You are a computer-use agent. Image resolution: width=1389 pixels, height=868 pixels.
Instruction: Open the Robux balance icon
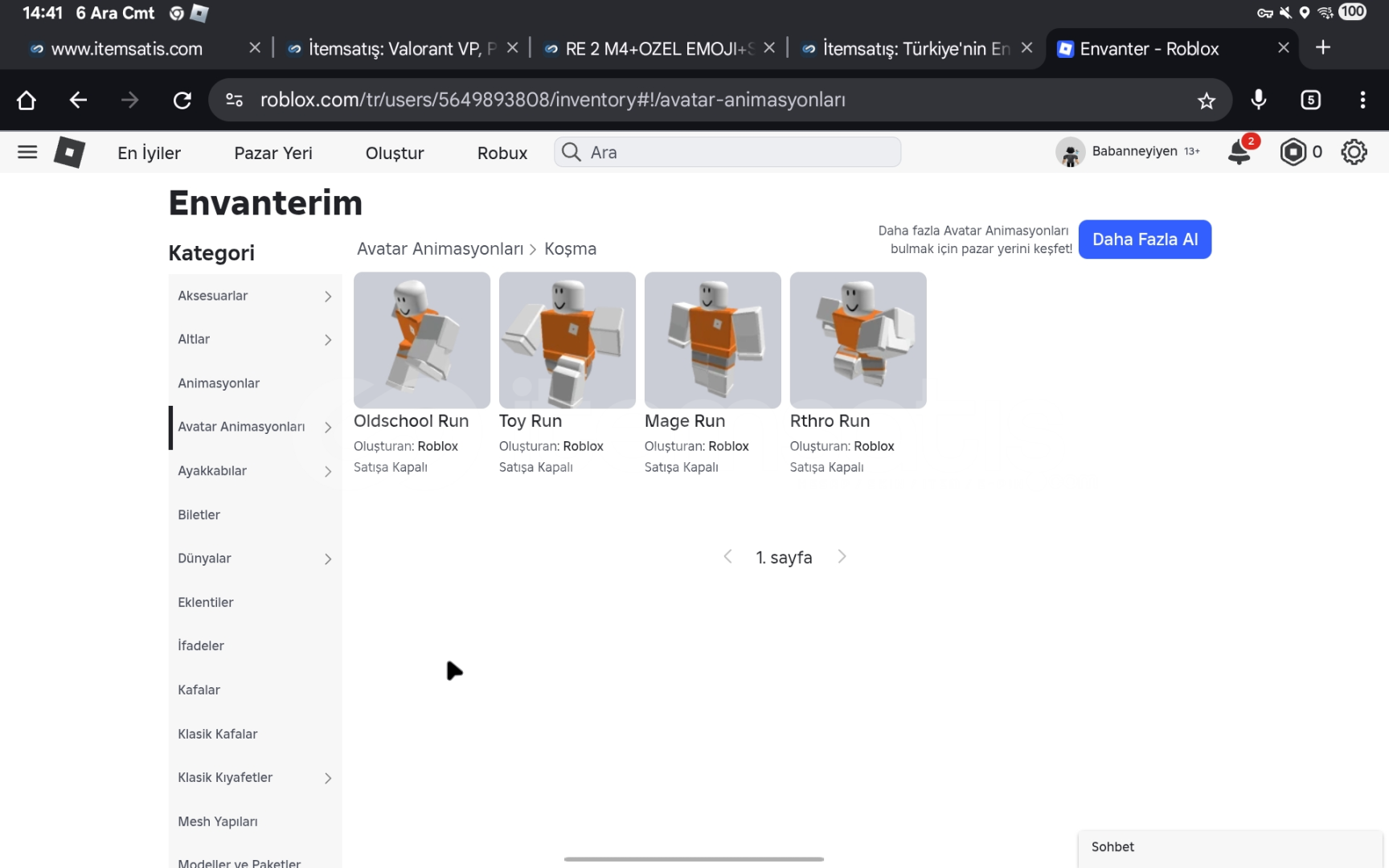[1293, 152]
